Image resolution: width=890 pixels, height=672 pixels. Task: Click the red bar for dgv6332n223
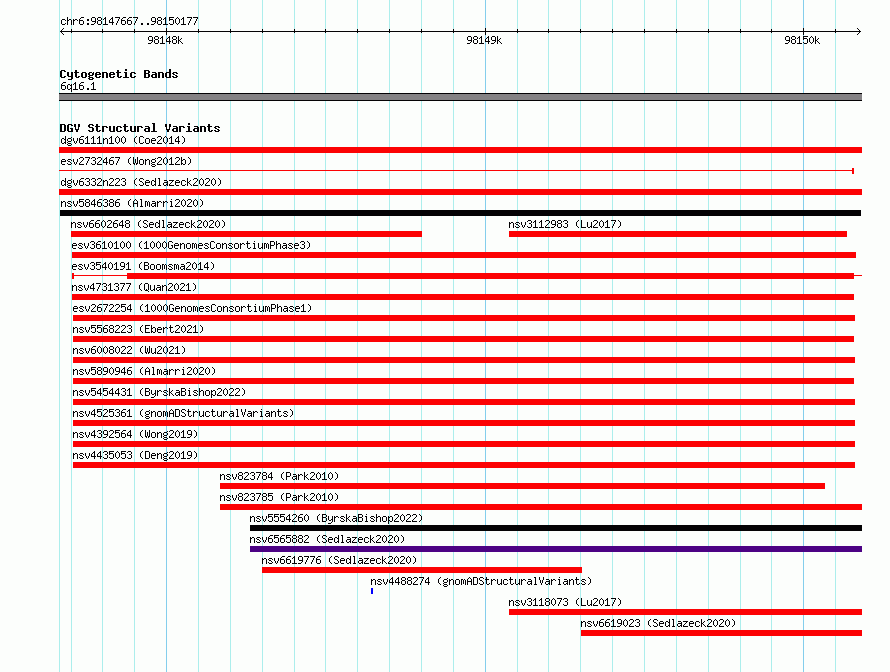(x=460, y=192)
